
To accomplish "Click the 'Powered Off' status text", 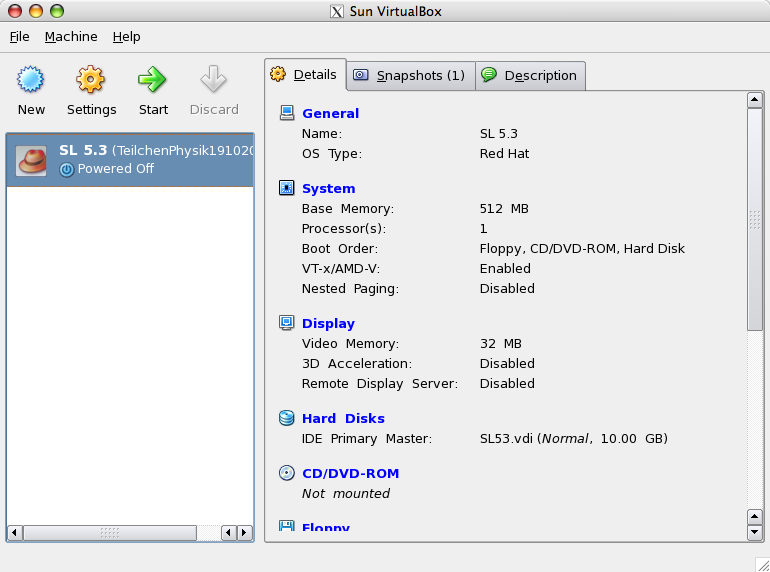I will pyautogui.click(x=116, y=169).
